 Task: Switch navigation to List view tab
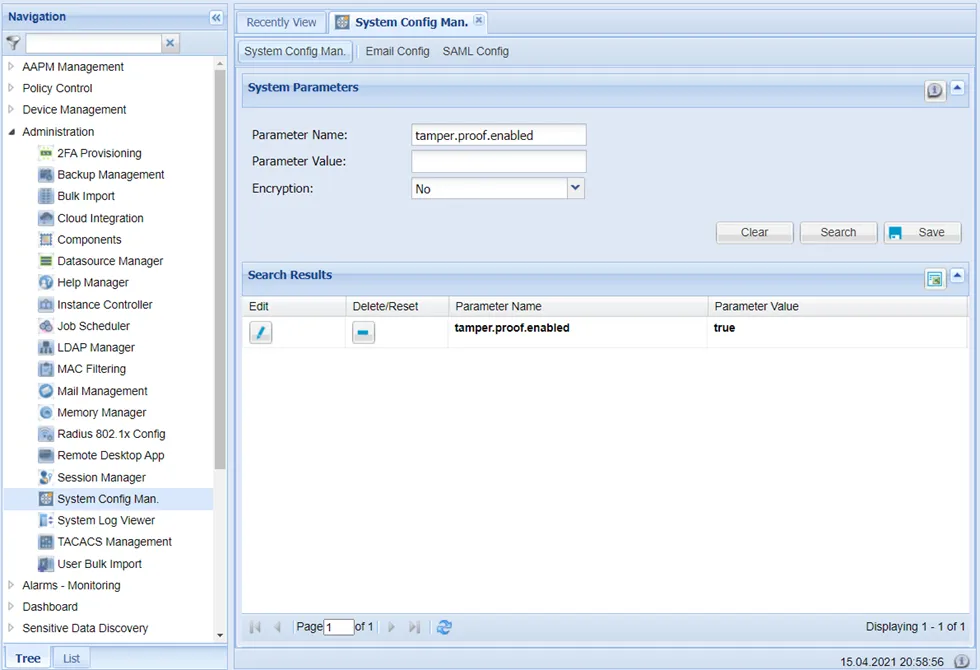click(71, 658)
